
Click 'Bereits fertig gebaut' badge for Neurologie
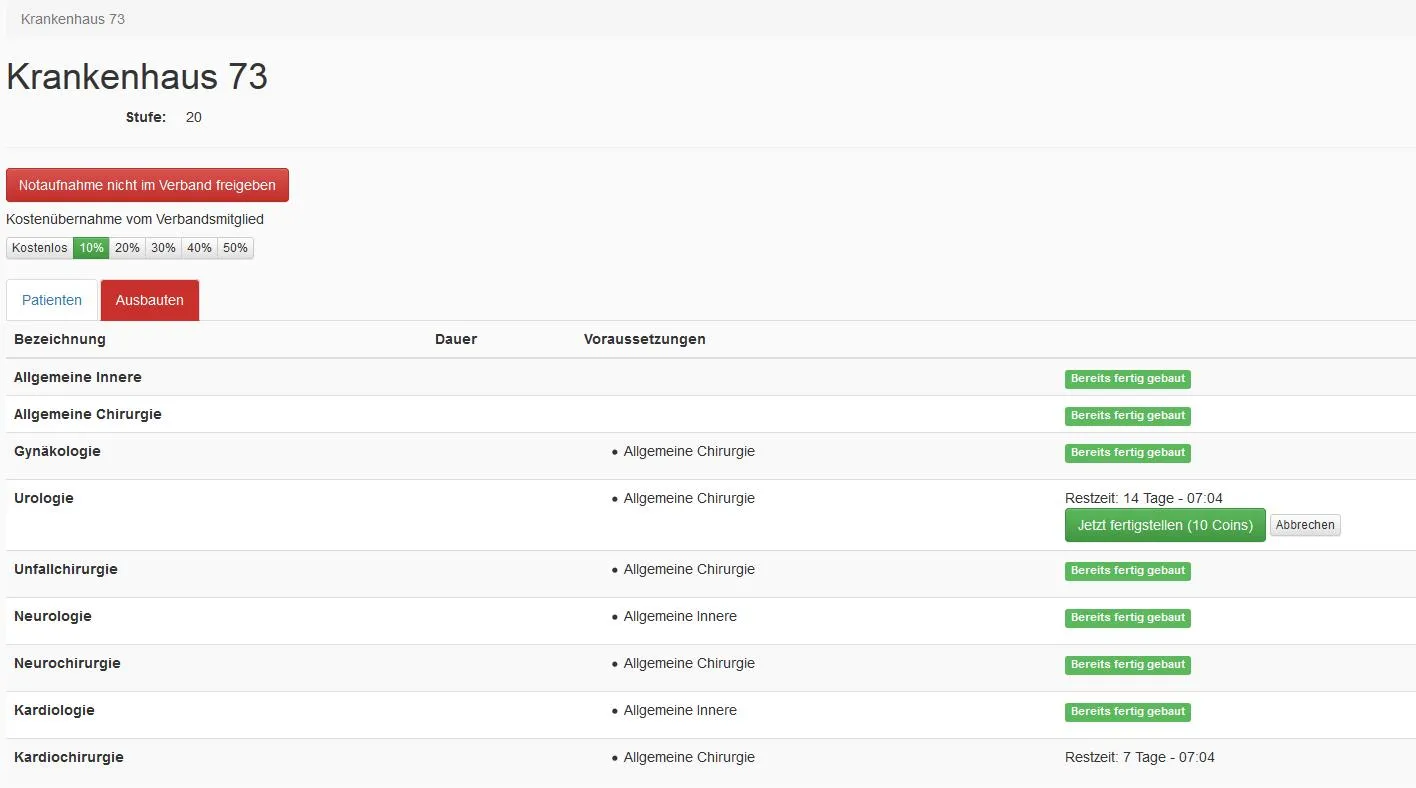pos(1127,618)
